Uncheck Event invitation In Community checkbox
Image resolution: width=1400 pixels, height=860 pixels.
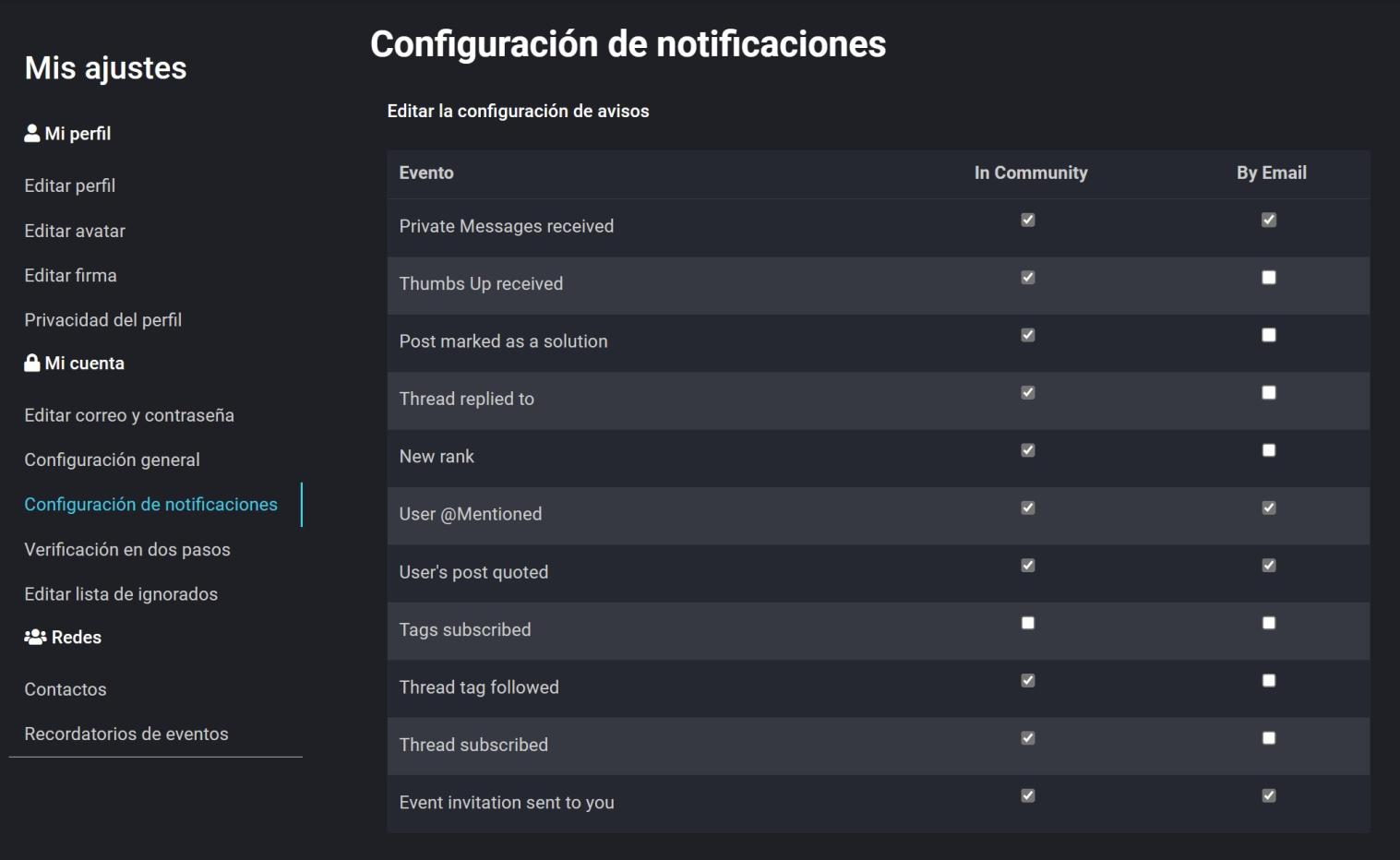[1028, 795]
